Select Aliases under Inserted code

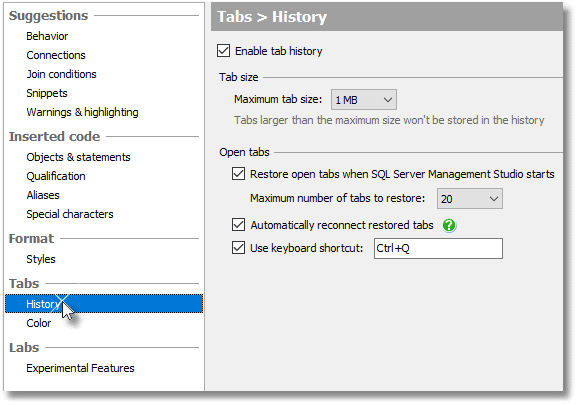click(43, 195)
